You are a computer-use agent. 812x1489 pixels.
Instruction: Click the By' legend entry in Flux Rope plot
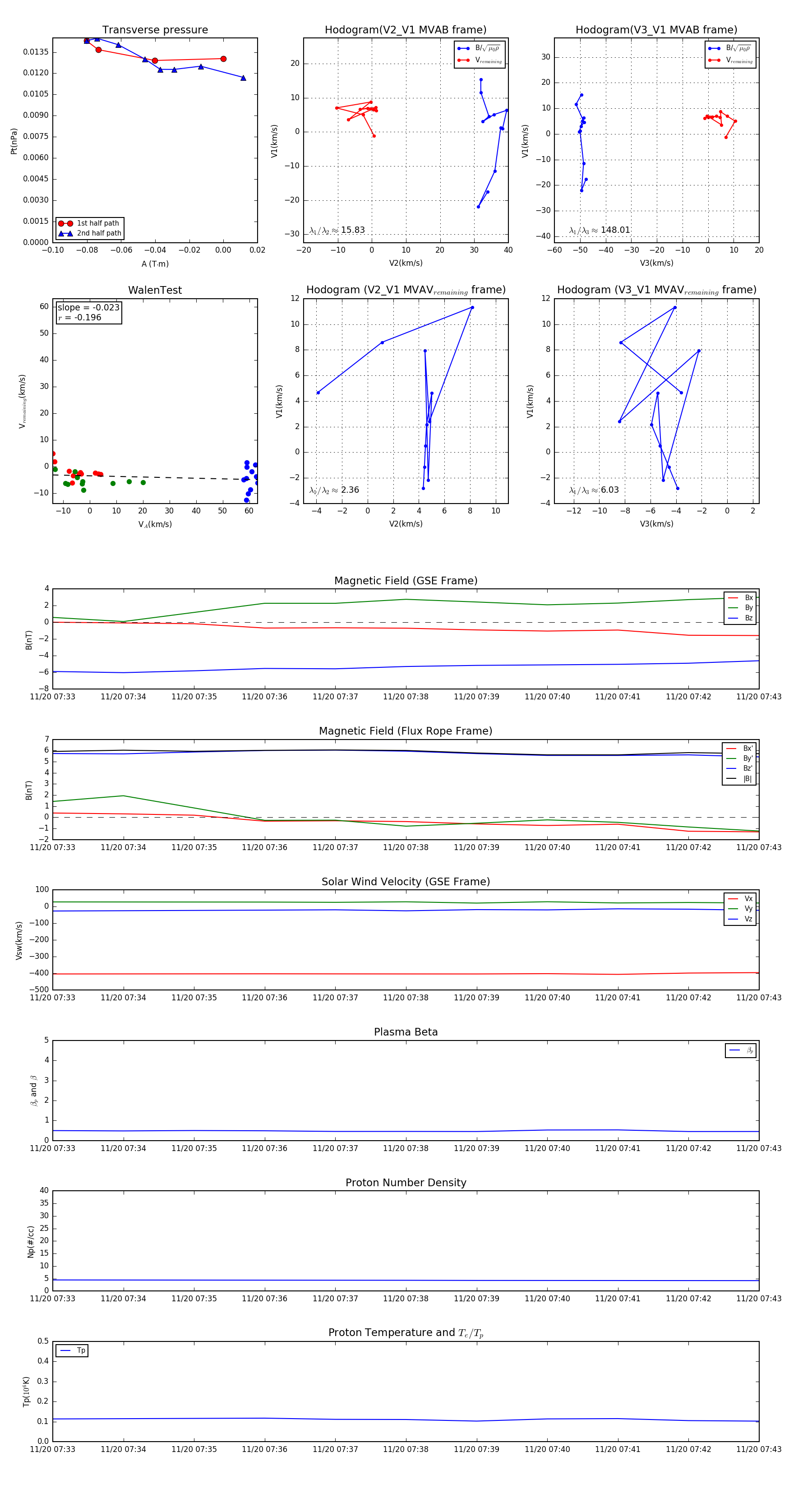tap(740, 758)
